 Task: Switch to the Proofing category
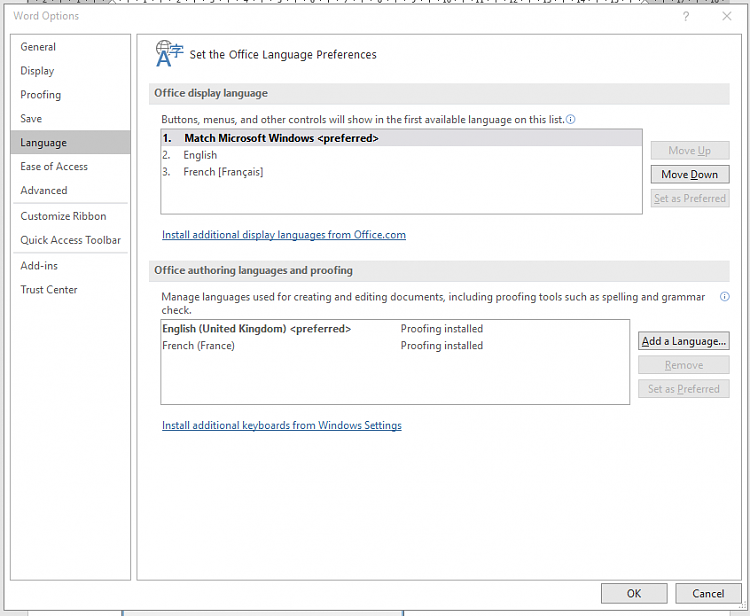41,95
